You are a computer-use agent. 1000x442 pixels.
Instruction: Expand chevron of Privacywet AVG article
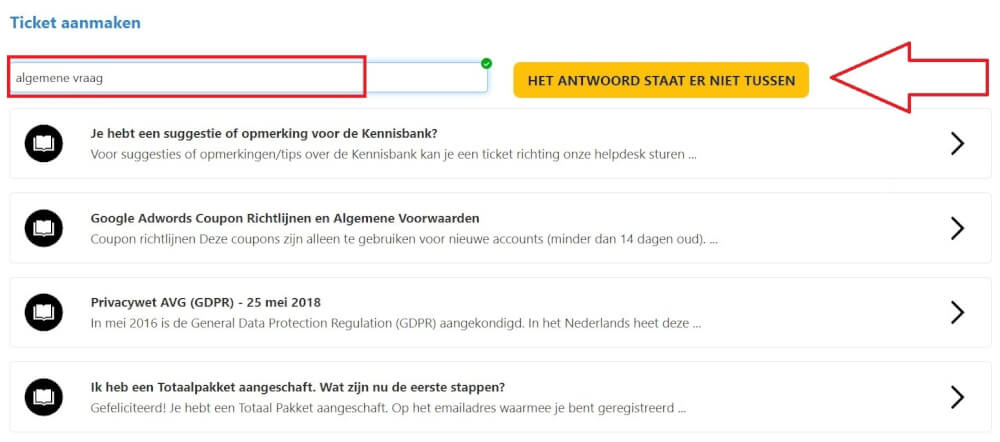click(x=957, y=313)
